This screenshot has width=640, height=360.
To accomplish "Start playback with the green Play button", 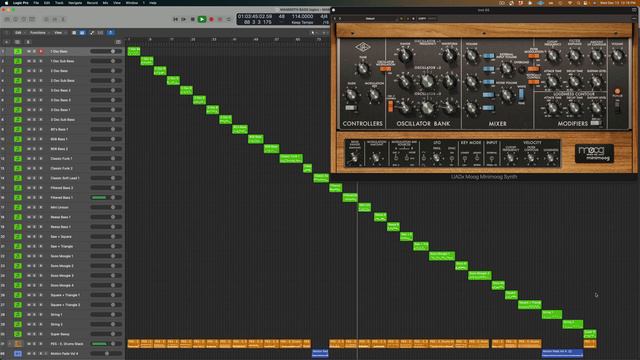I will pyautogui.click(x=202, y=19).
